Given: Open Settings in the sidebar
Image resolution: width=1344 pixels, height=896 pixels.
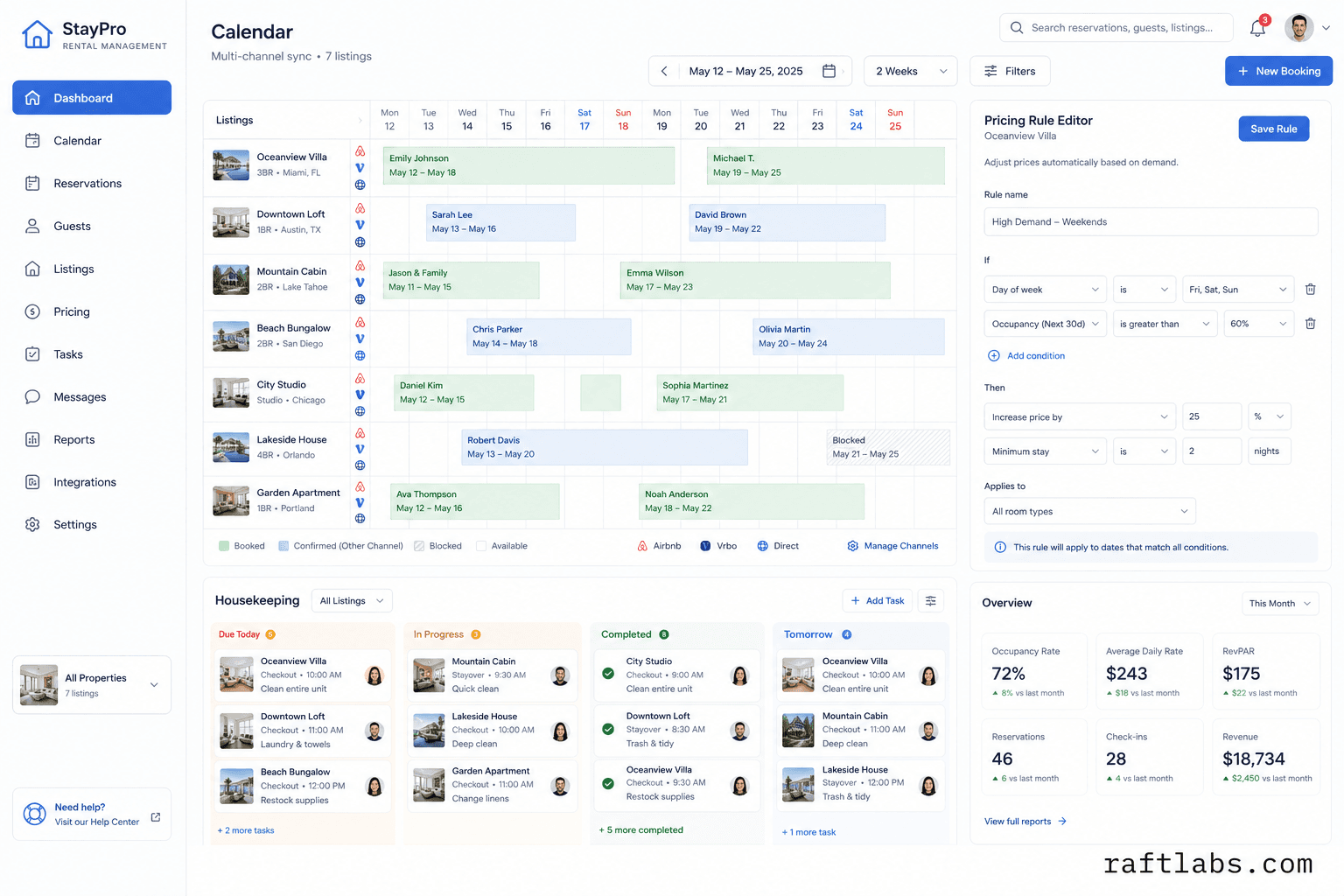Looking at the screenshot, I should tap(92, 525).
